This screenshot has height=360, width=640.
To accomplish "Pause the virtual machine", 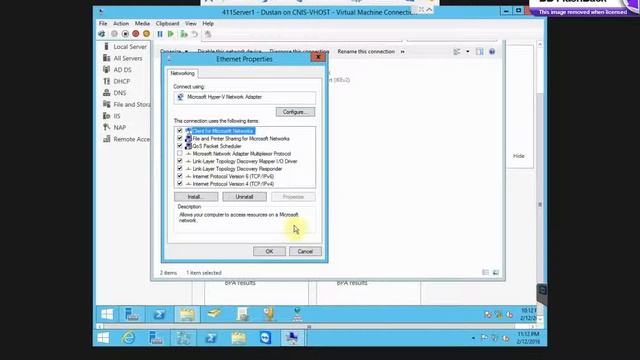I will (x=160, y=34).
